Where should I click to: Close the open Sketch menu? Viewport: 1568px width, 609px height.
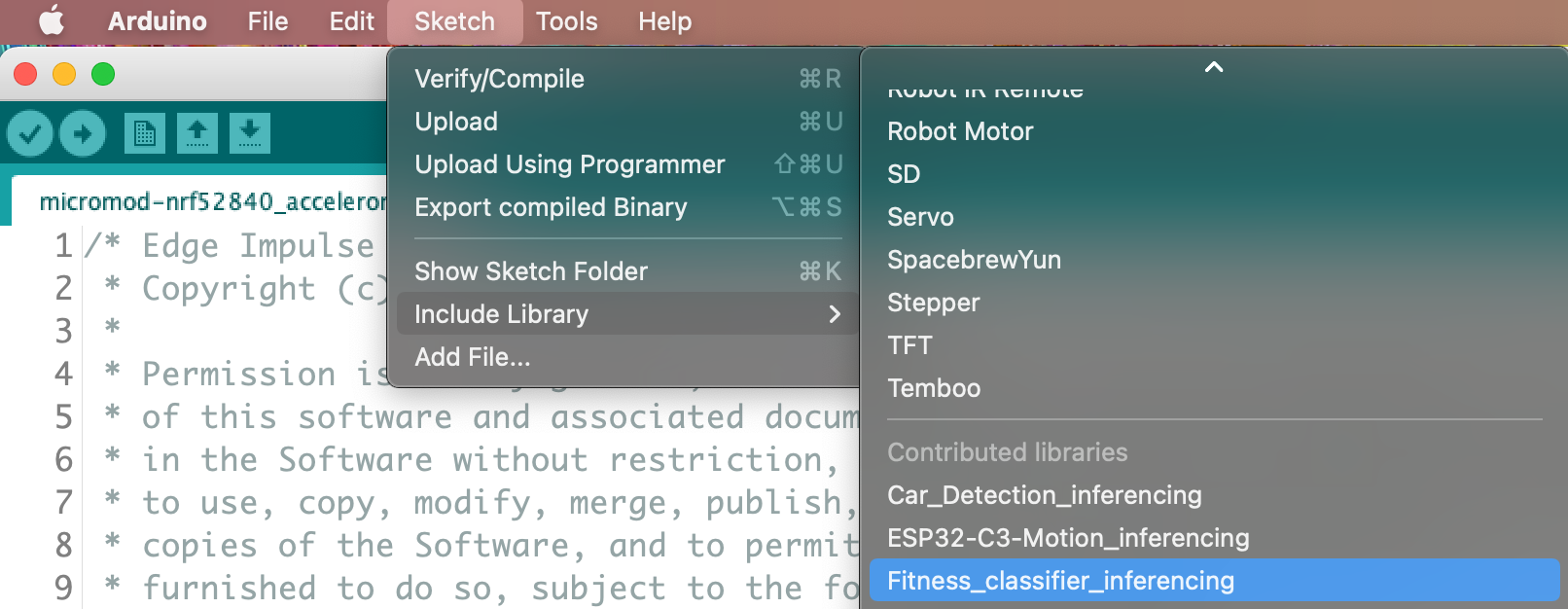pos(454,21)
